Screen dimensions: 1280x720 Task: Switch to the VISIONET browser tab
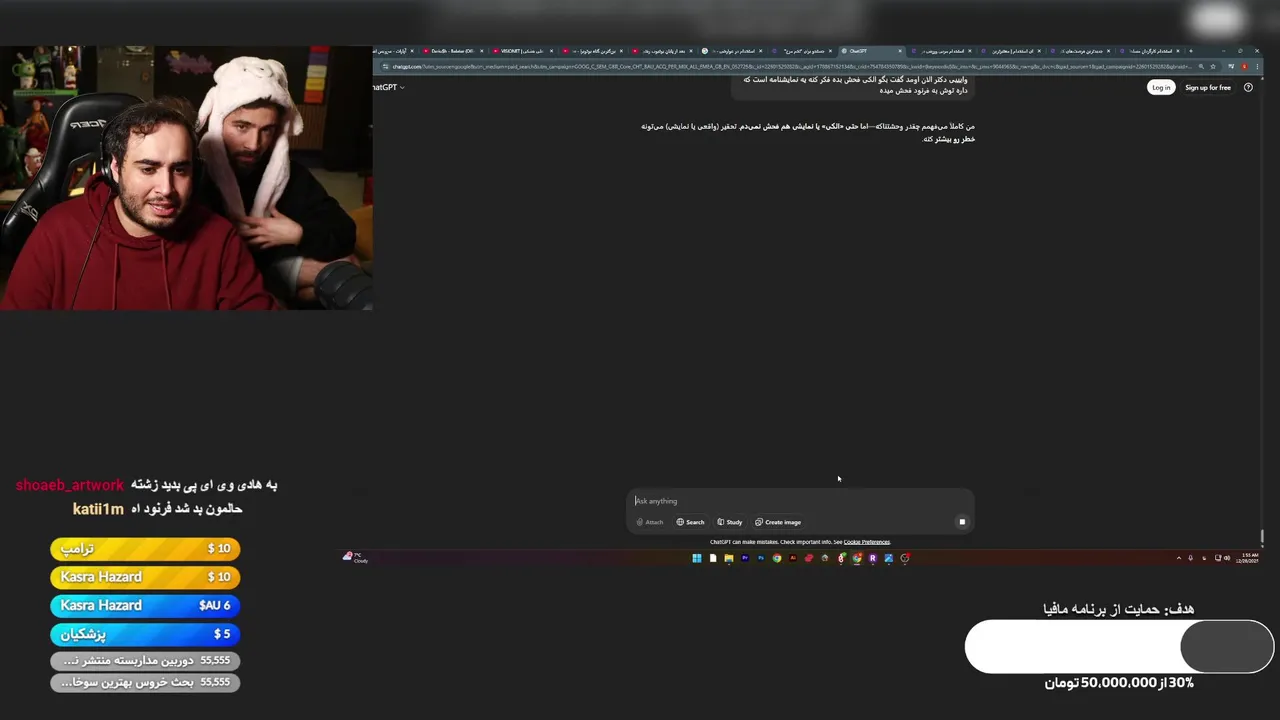[522, 51]
